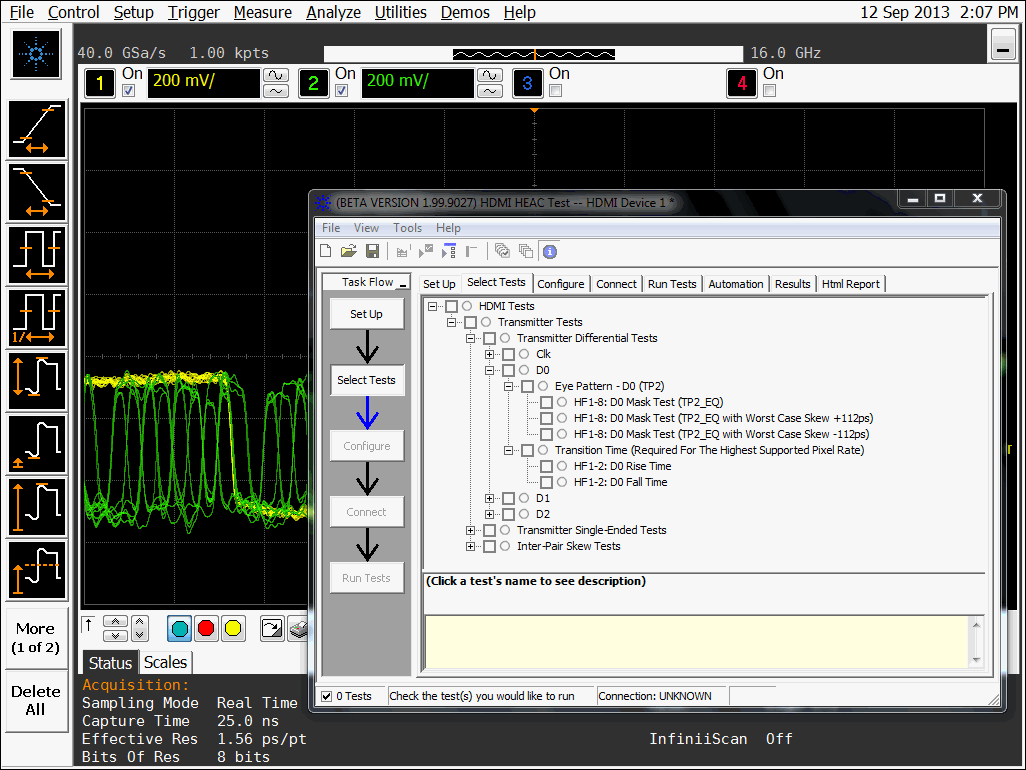Click channel 1 vertical scale field 200 mV/

tap(203, 82)
